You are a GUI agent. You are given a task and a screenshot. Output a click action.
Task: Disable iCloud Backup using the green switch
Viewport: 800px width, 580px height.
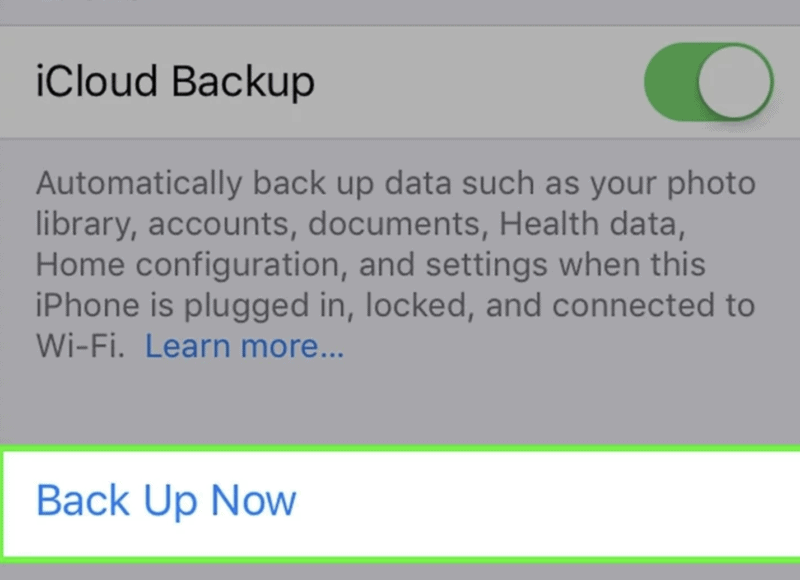708,81
